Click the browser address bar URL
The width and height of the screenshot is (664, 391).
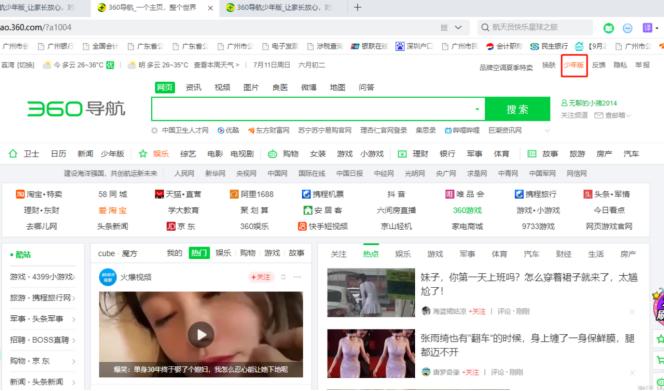[x=36, y=28]
